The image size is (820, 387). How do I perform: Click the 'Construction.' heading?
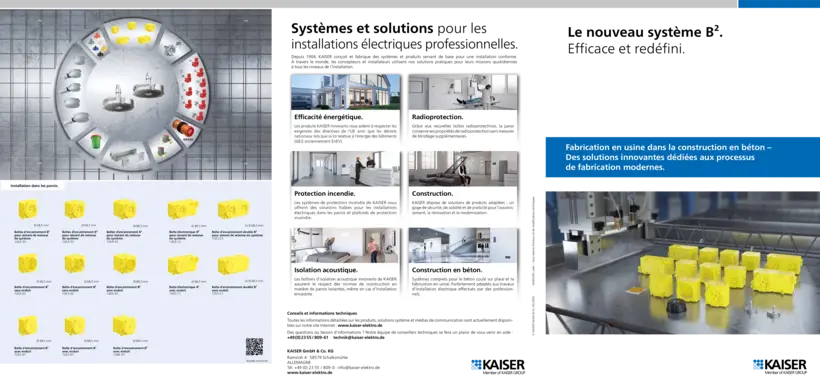(432, 194)
